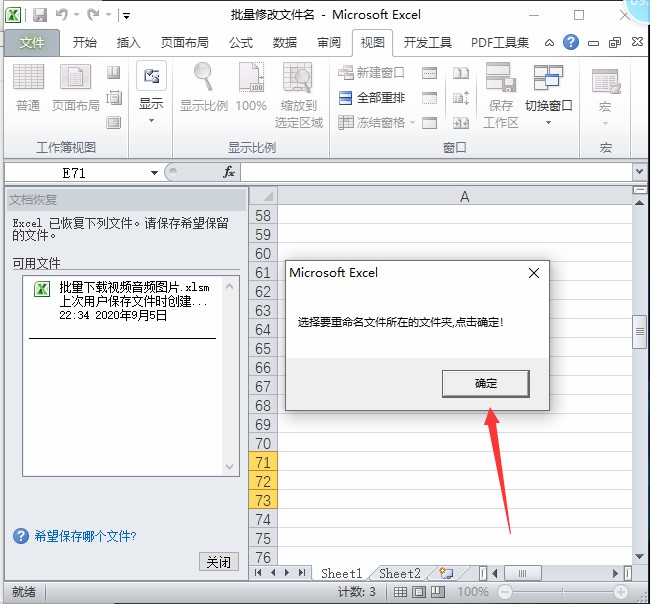Switch to Sheet1 tab
Screen dimensions: 650x604
point(342,573)
